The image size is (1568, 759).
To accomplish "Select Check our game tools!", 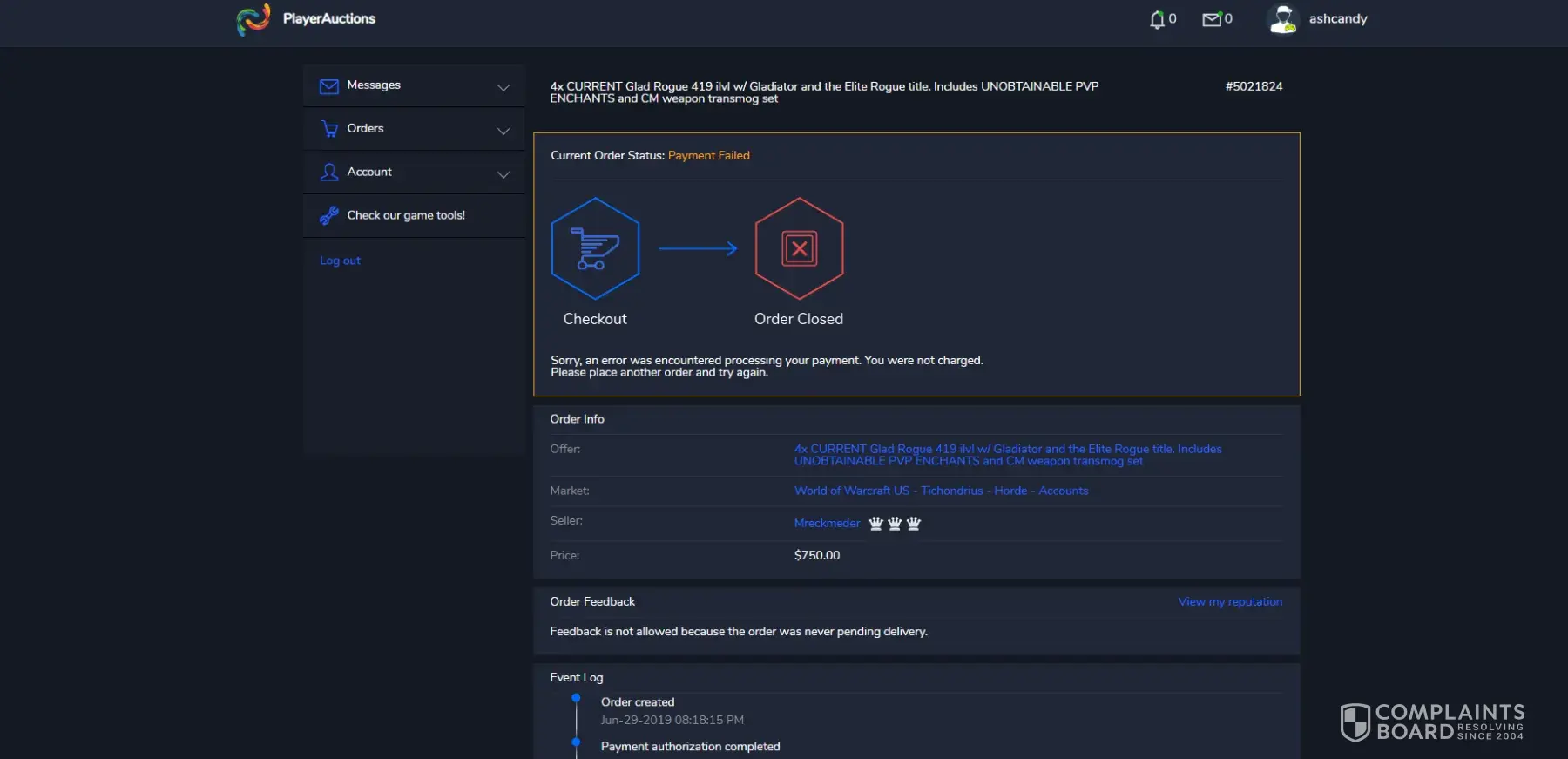I will click(406, 216).
